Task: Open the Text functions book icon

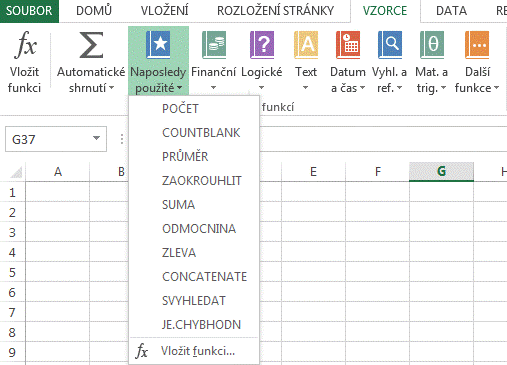Action: click(306, 45)
